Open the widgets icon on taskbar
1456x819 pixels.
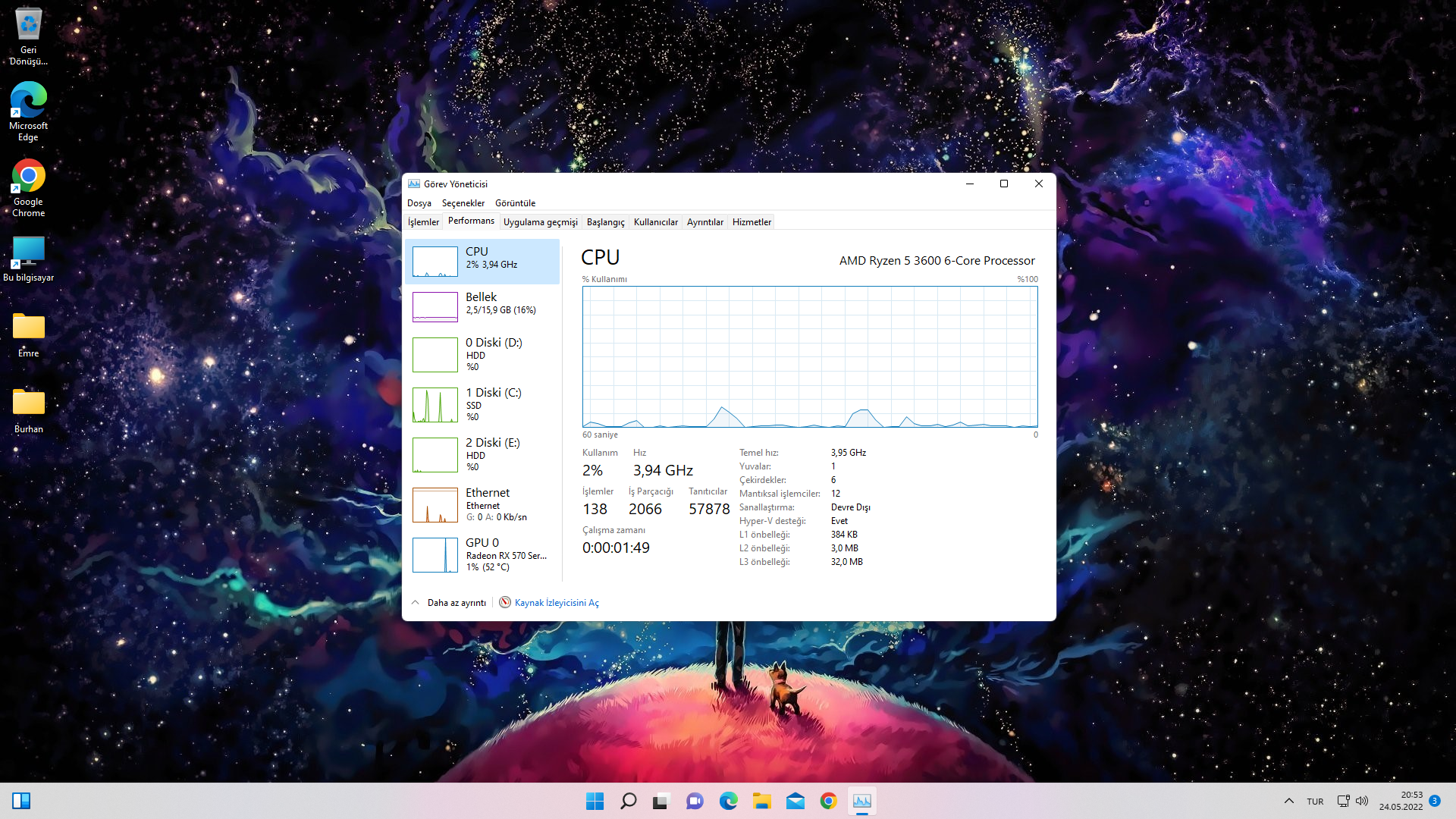click(x=21, y=802)
